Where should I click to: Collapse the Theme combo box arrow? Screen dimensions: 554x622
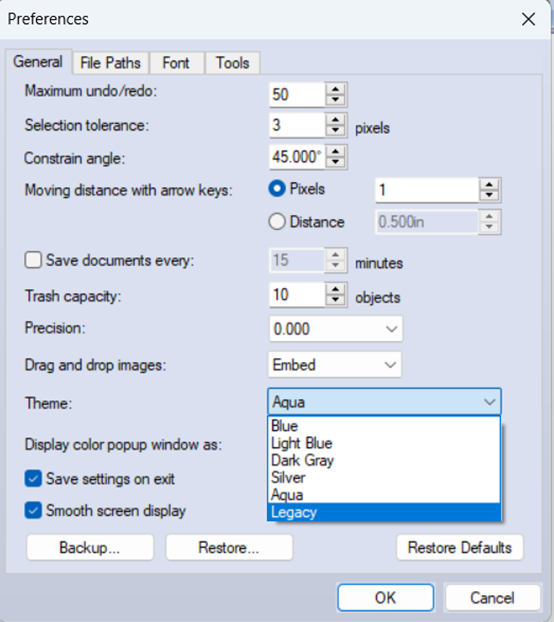(x=490, y=402)
